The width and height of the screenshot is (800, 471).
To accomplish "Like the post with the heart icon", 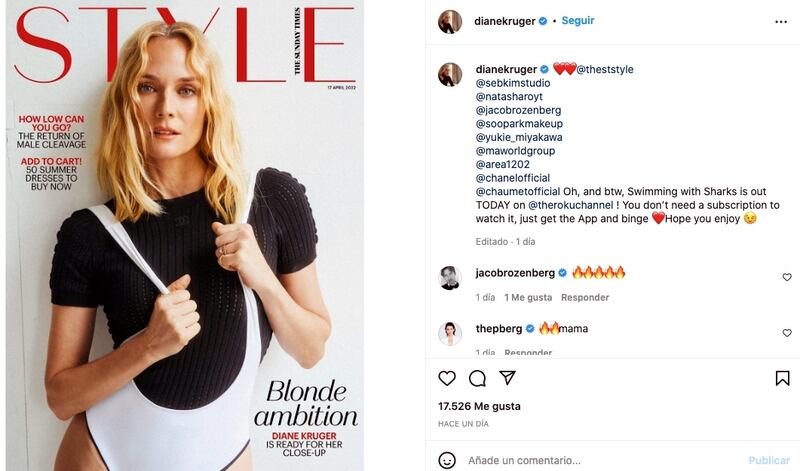I will click(x=447, y=378).
